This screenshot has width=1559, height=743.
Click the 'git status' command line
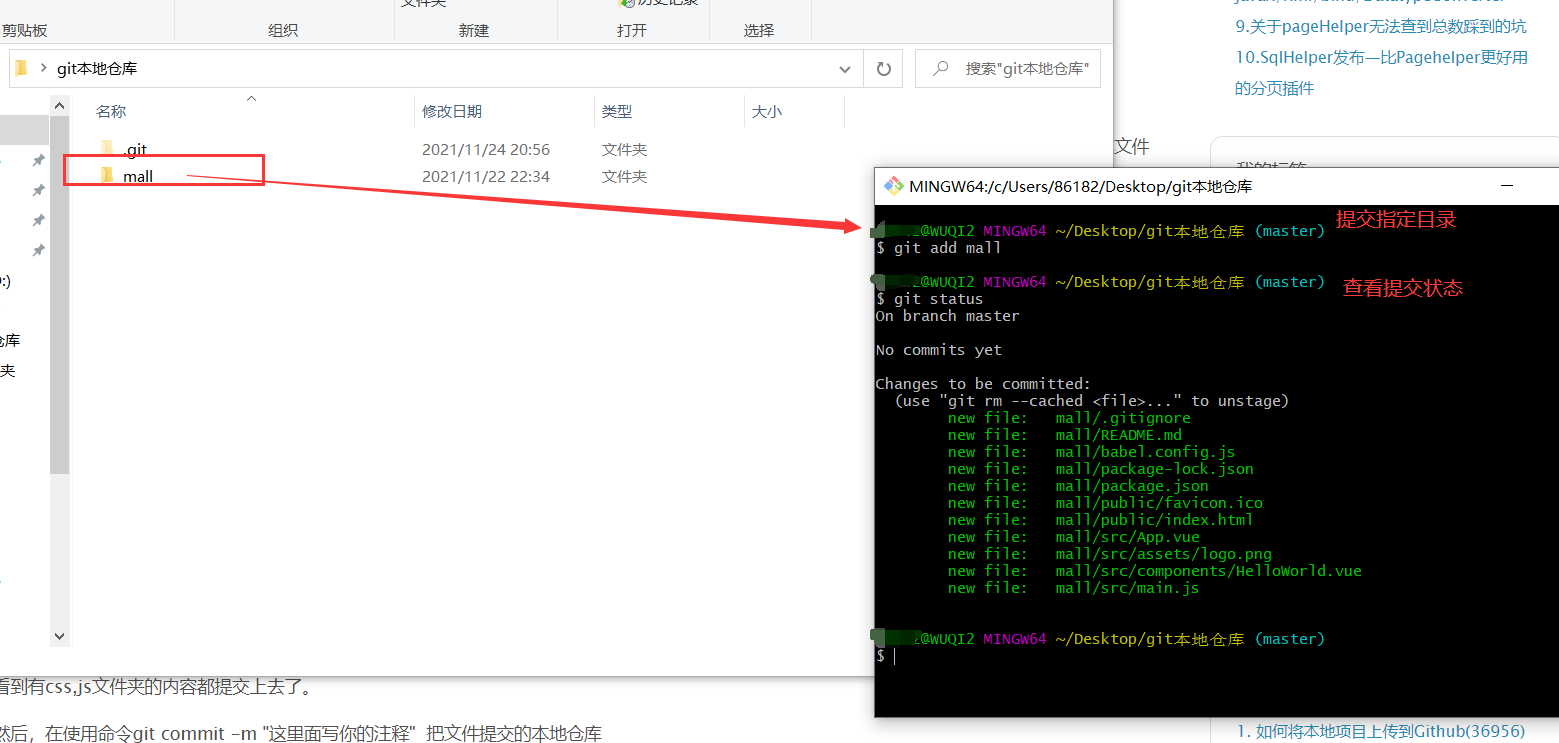tap(929, 299)
